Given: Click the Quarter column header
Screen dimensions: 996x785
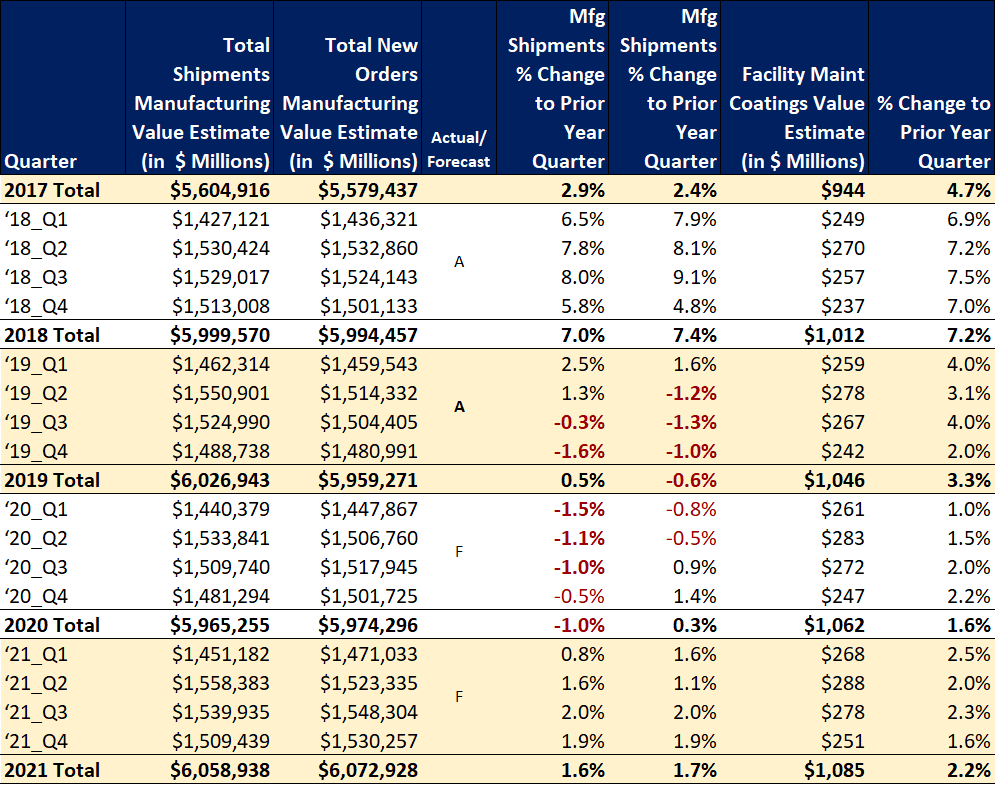Looking at the screenshot, I should coord(41,161).
